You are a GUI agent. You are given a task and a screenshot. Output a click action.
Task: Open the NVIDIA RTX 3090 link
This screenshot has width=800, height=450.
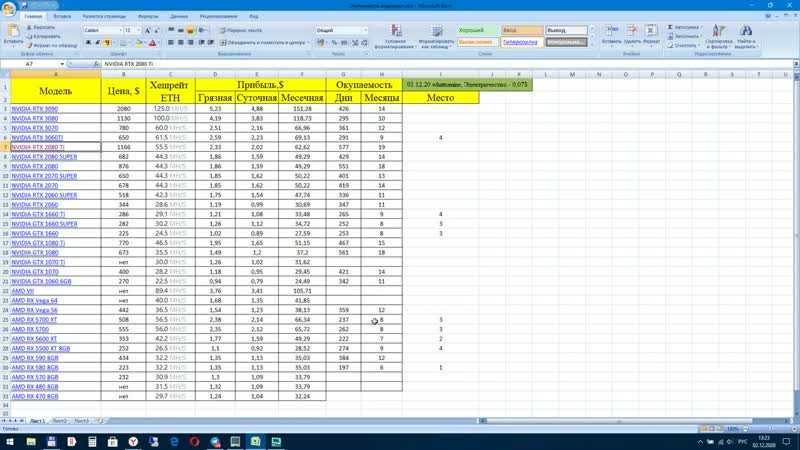pyautogui.click(x=35, y=109)
